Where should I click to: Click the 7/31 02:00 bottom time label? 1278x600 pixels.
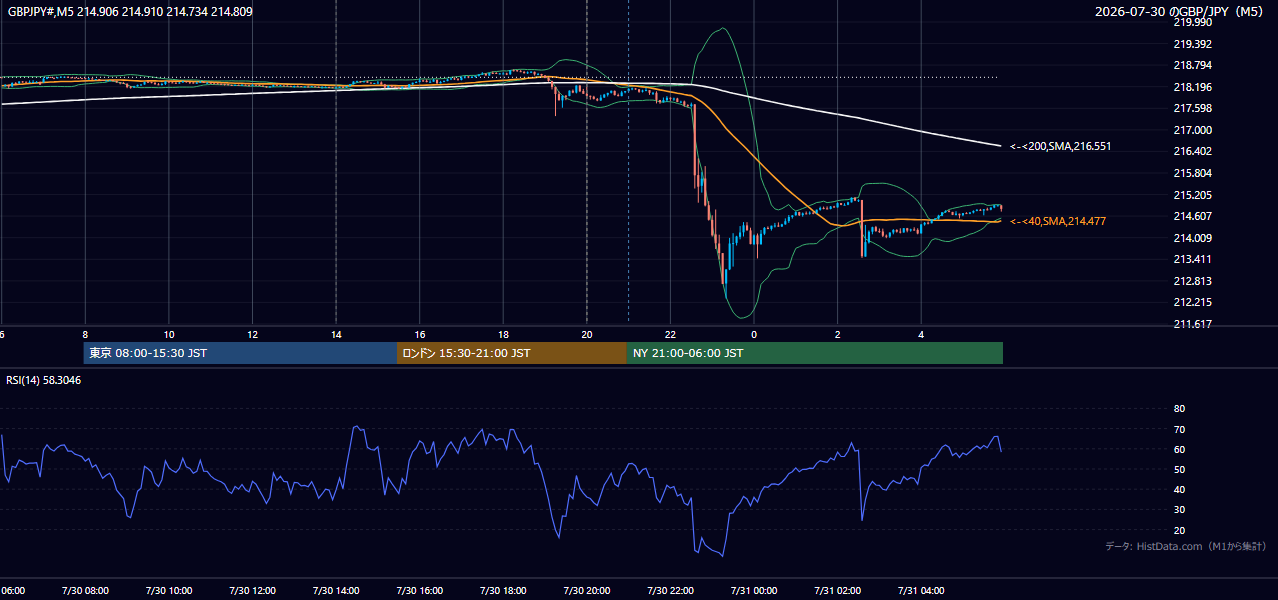[x=838, y=591]
